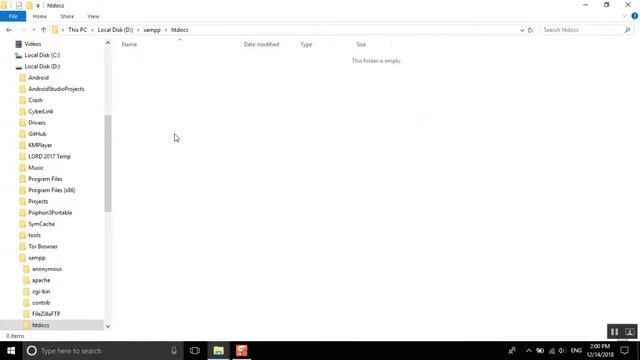Viewport: 640px width, 360px height.
Task: Select the apache subfolder
Action: pyautogui.click(x=41, y=280)
